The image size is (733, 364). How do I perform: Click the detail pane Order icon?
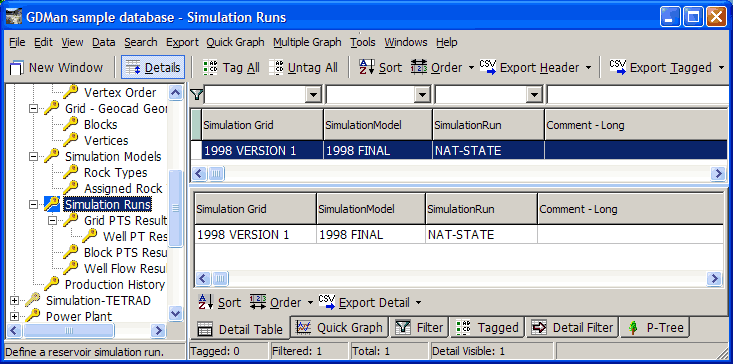(x=258, y=302)
